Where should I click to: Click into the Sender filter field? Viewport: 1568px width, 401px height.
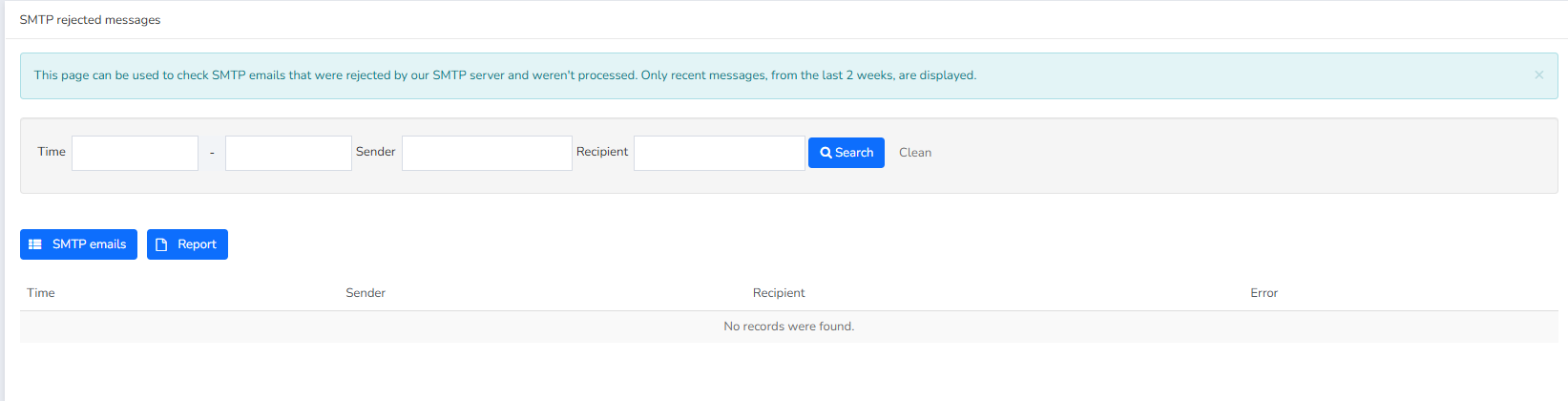[487, 153]
